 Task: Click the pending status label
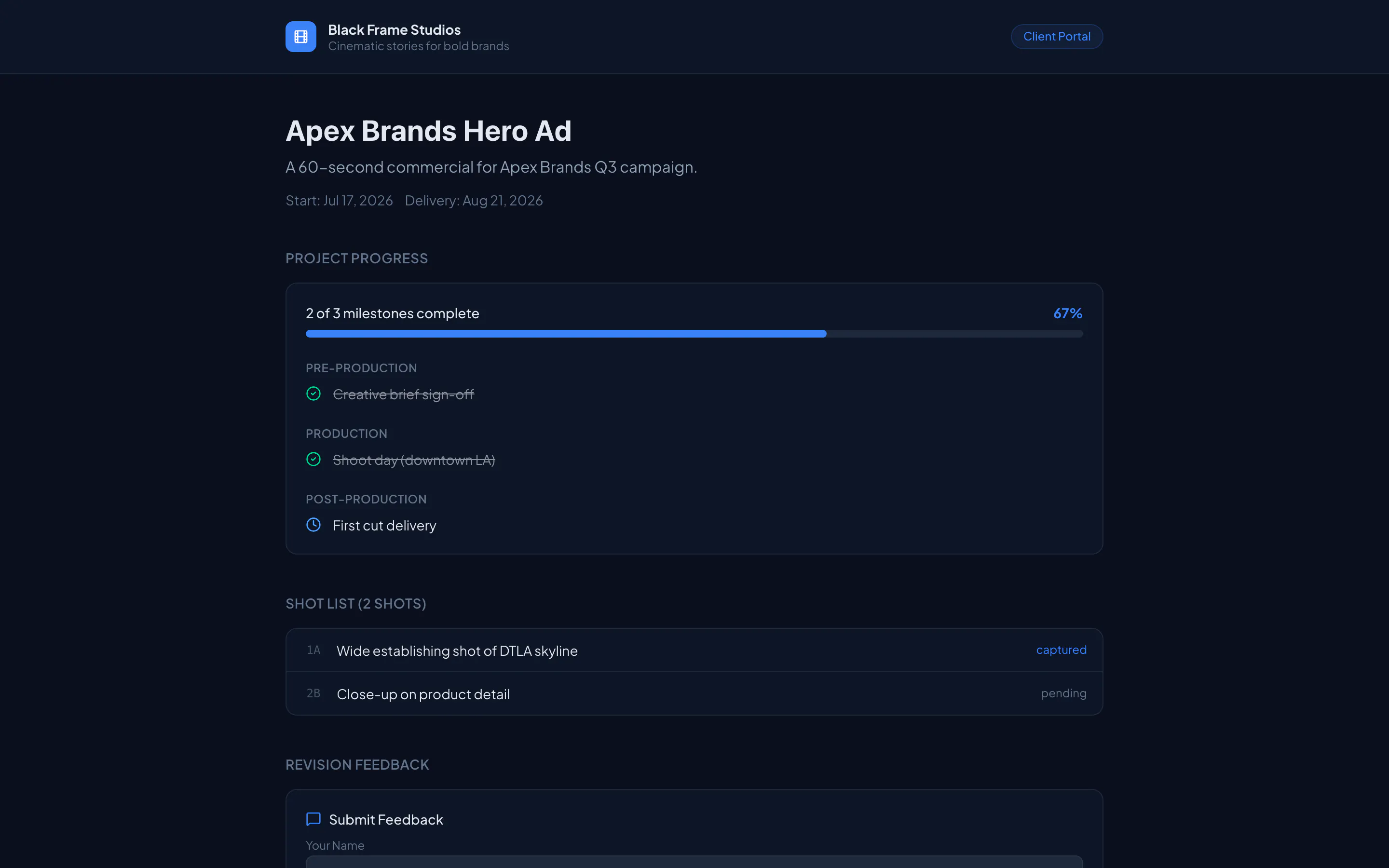(1063, 693)
